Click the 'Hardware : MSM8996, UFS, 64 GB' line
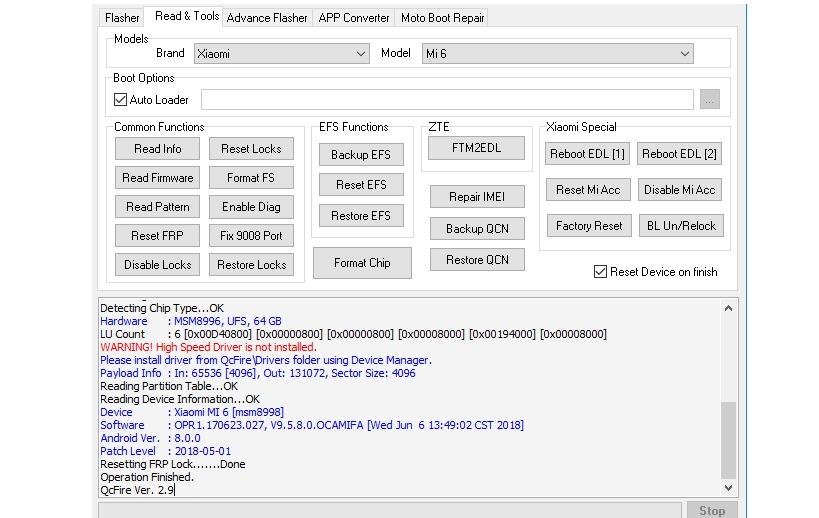This screenshot has height=518, width=819. [191, 321]
